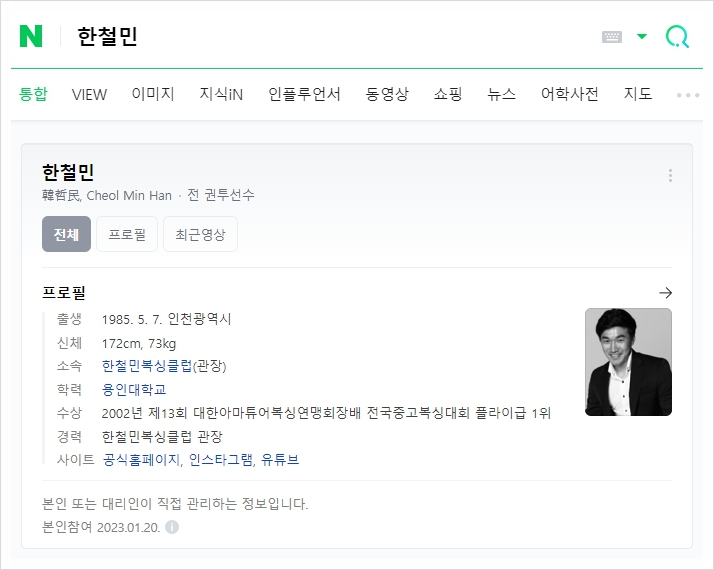This screenshot has height=570, width=714.
Task: Open the 프로필 section heading
Action: (64, 293)
